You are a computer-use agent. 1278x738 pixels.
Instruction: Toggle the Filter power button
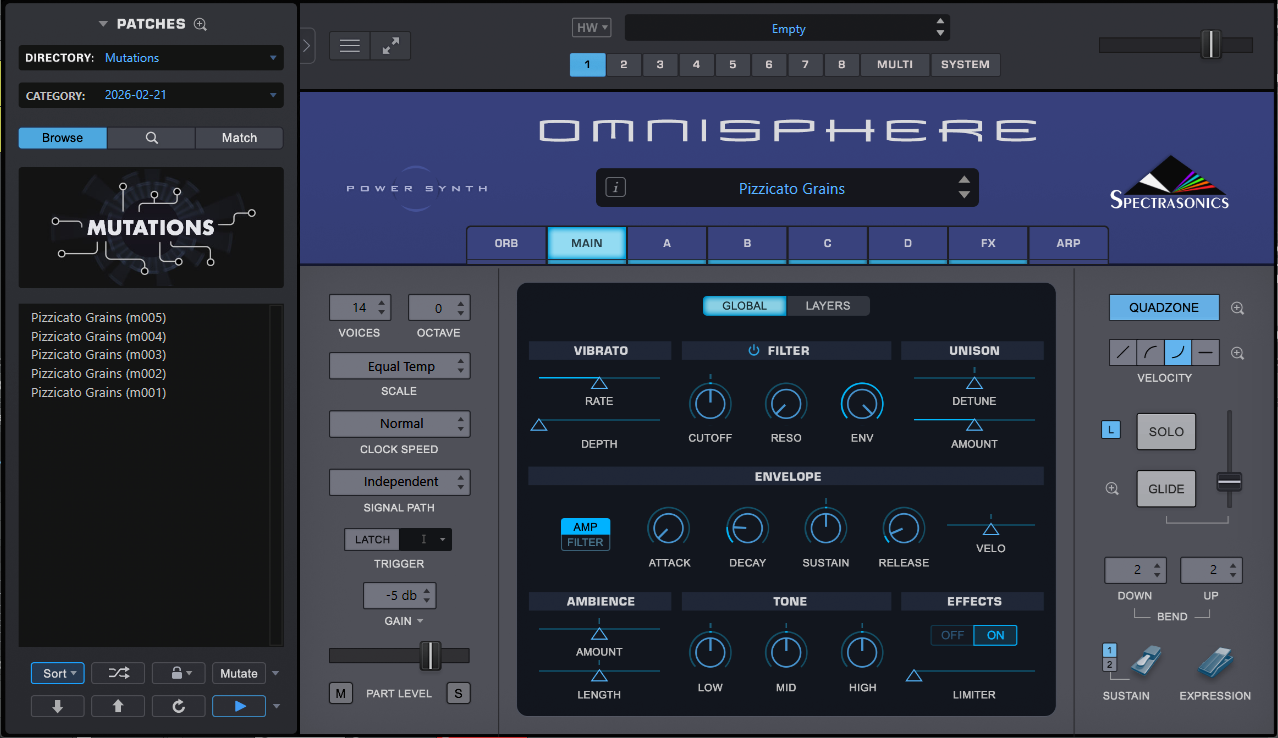754,350
